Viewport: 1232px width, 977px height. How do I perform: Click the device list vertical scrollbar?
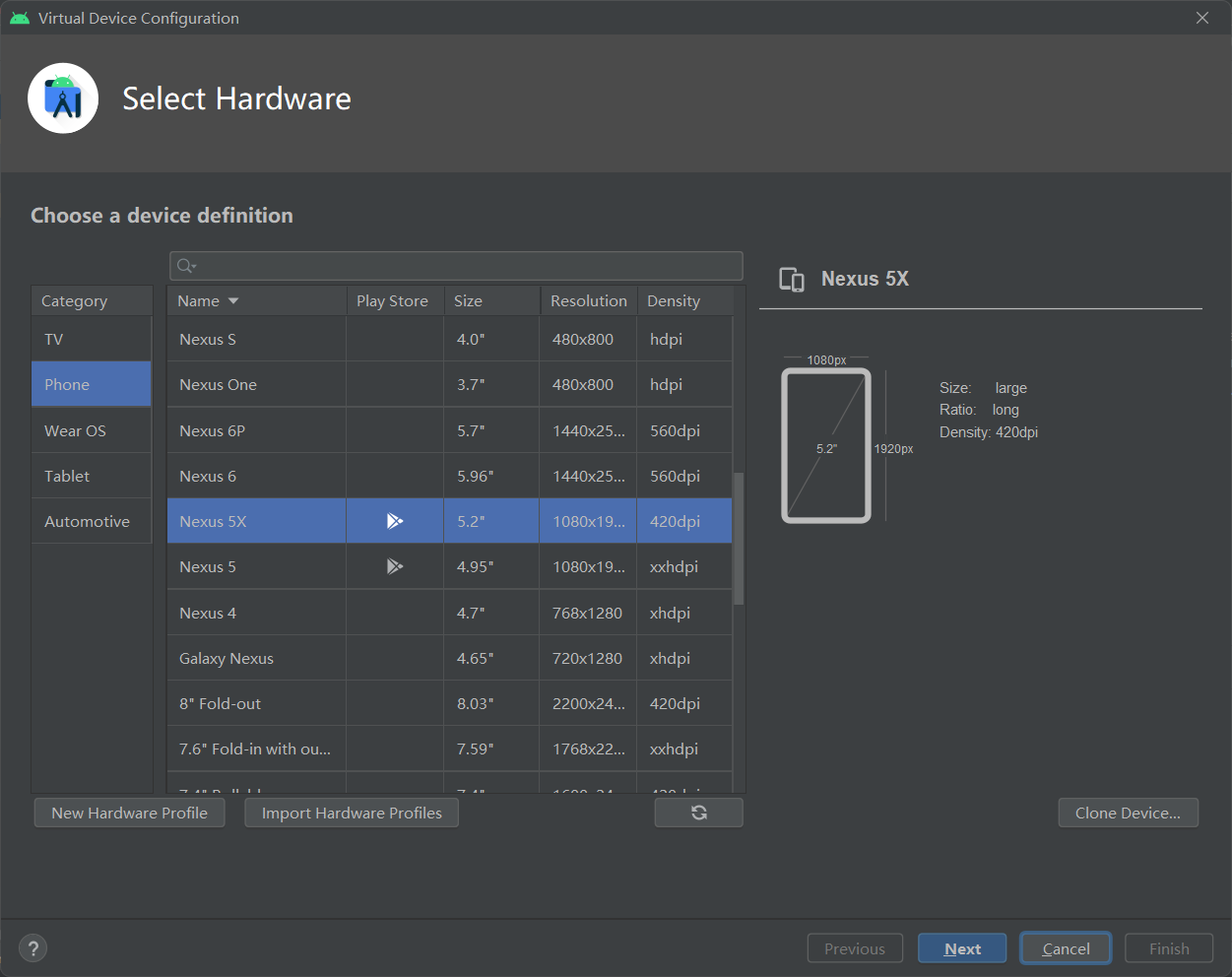point(739,538)
